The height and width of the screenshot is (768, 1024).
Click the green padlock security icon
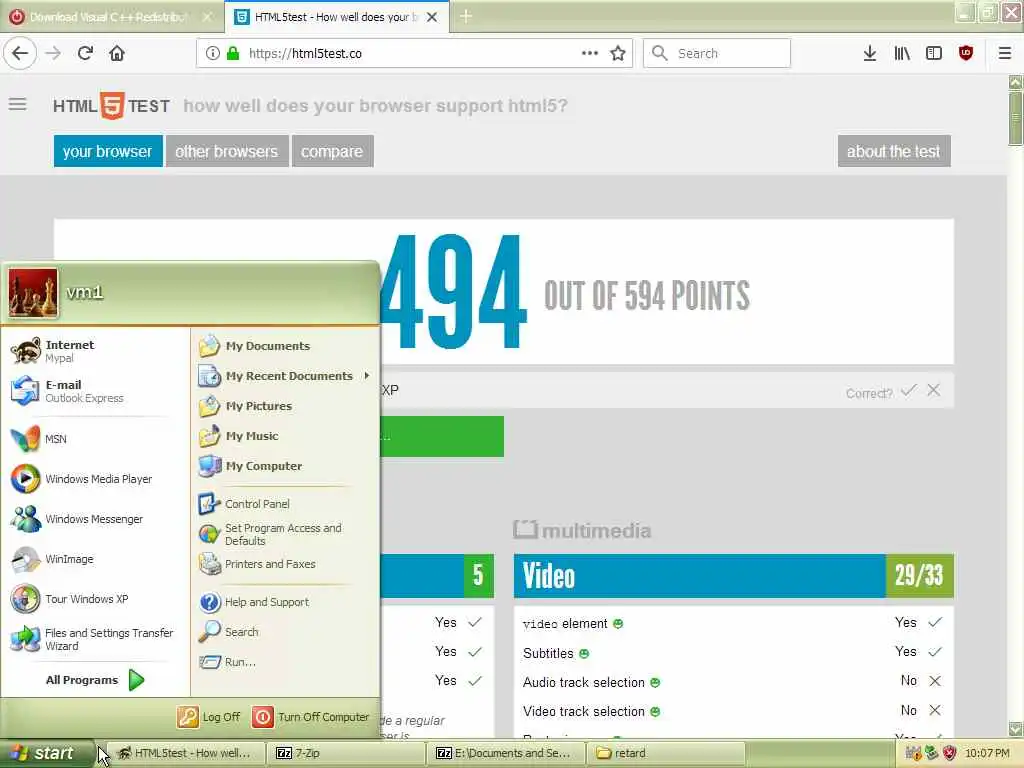(x=232, y=54)
